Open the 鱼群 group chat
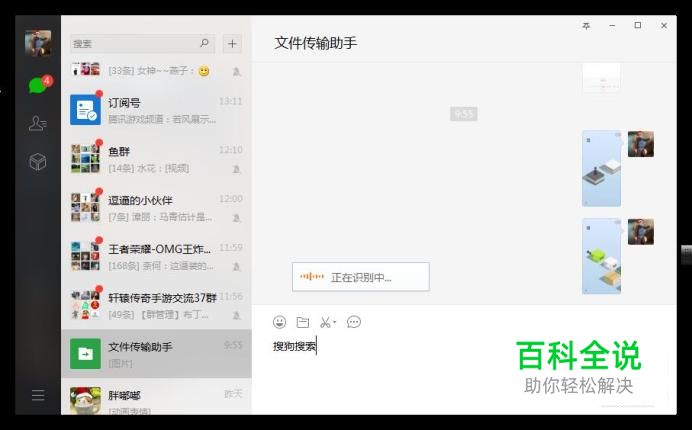 156,158
